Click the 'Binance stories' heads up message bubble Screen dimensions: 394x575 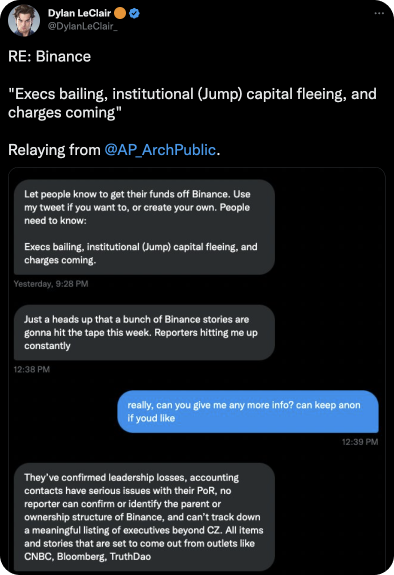[144, 333]
